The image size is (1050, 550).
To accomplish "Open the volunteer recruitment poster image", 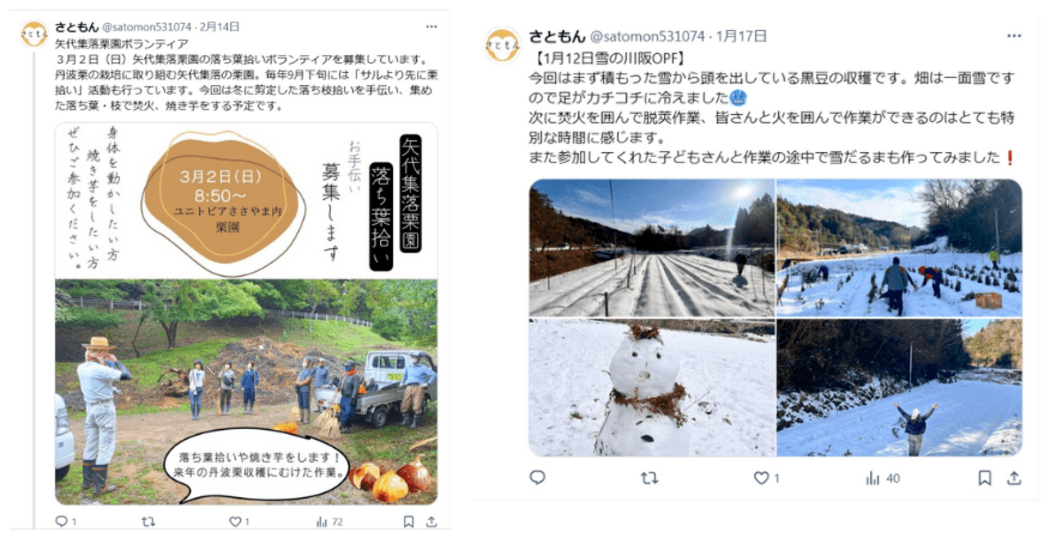I will tap(246, 314).
